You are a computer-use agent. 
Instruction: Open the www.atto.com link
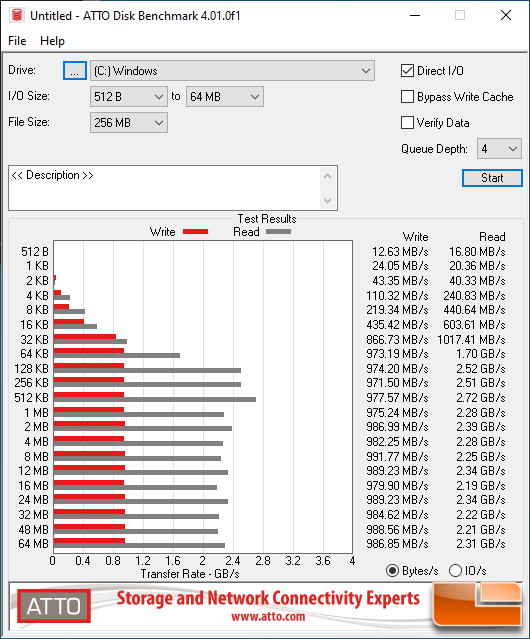tap(268, 616)
